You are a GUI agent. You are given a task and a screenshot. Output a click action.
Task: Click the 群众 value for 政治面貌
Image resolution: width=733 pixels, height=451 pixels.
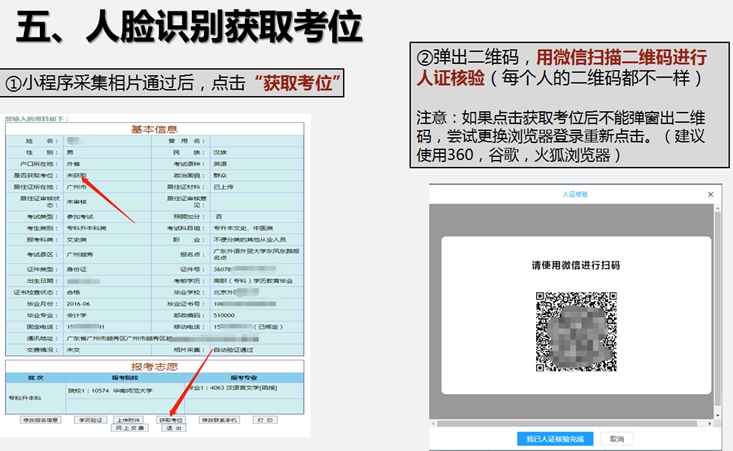point(220,175)
